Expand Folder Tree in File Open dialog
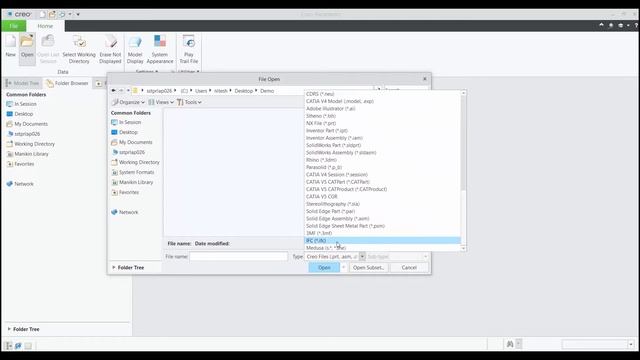The width and height of the screenshot is (640, 360). 128,268
